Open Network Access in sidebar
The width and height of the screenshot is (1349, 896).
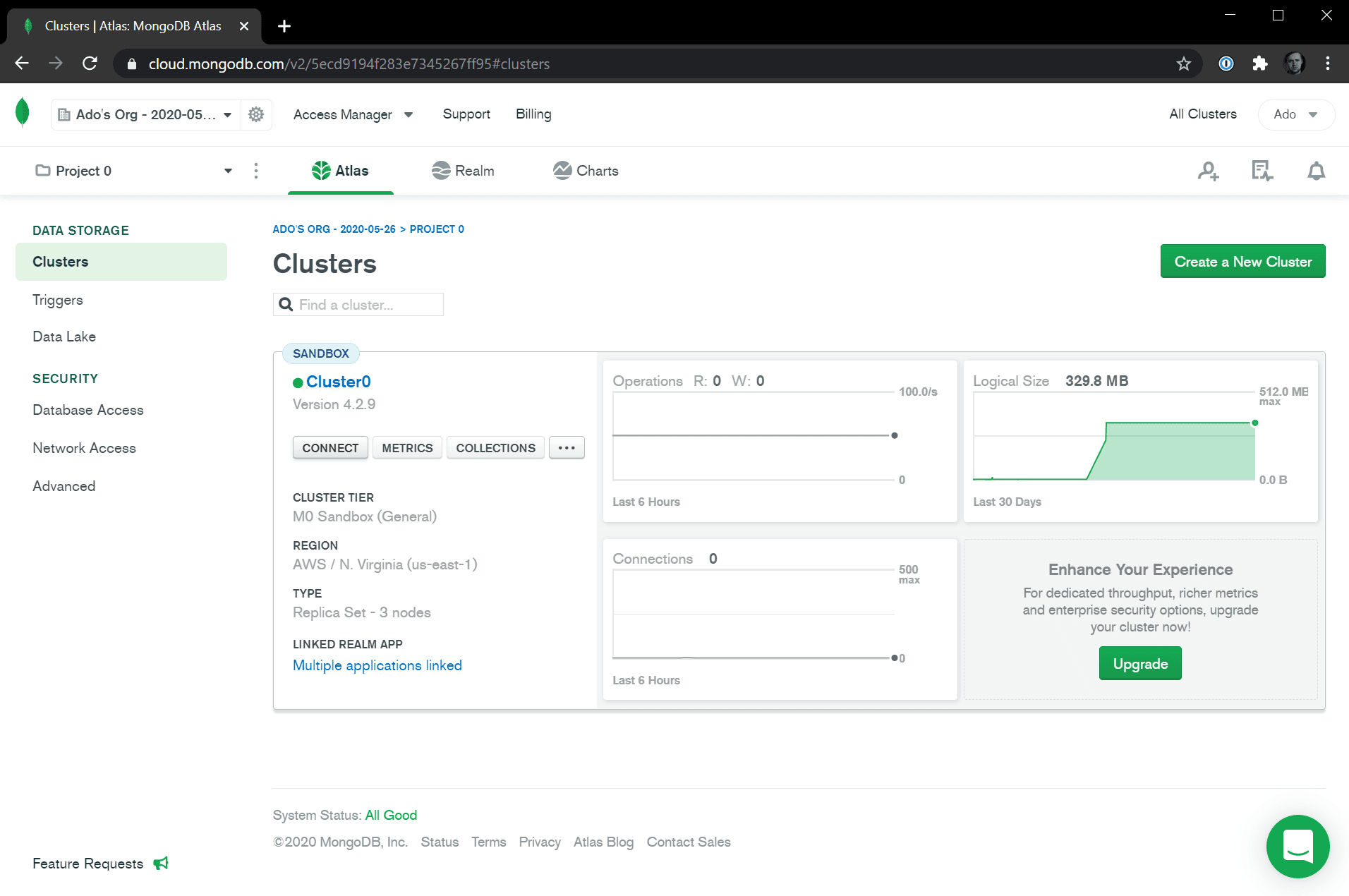click(84, 448)
